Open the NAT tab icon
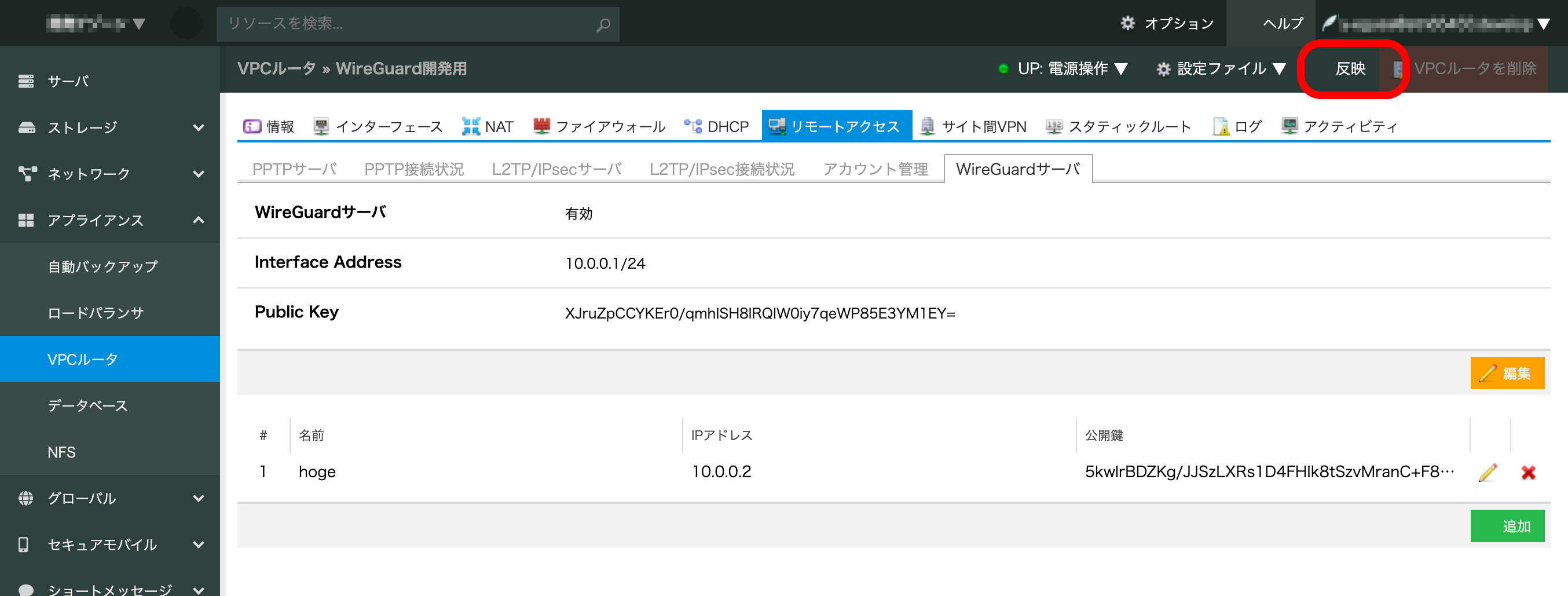 471,126
